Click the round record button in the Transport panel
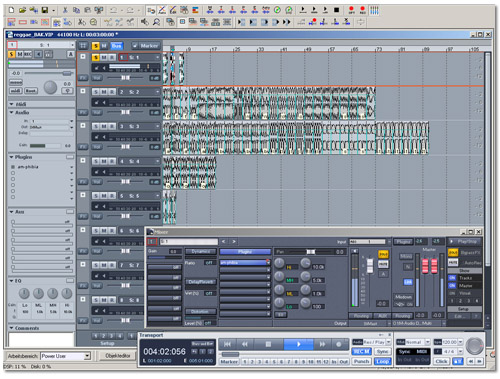The width and height of the screenshot is (500, 379). click(x=339, y=344)
